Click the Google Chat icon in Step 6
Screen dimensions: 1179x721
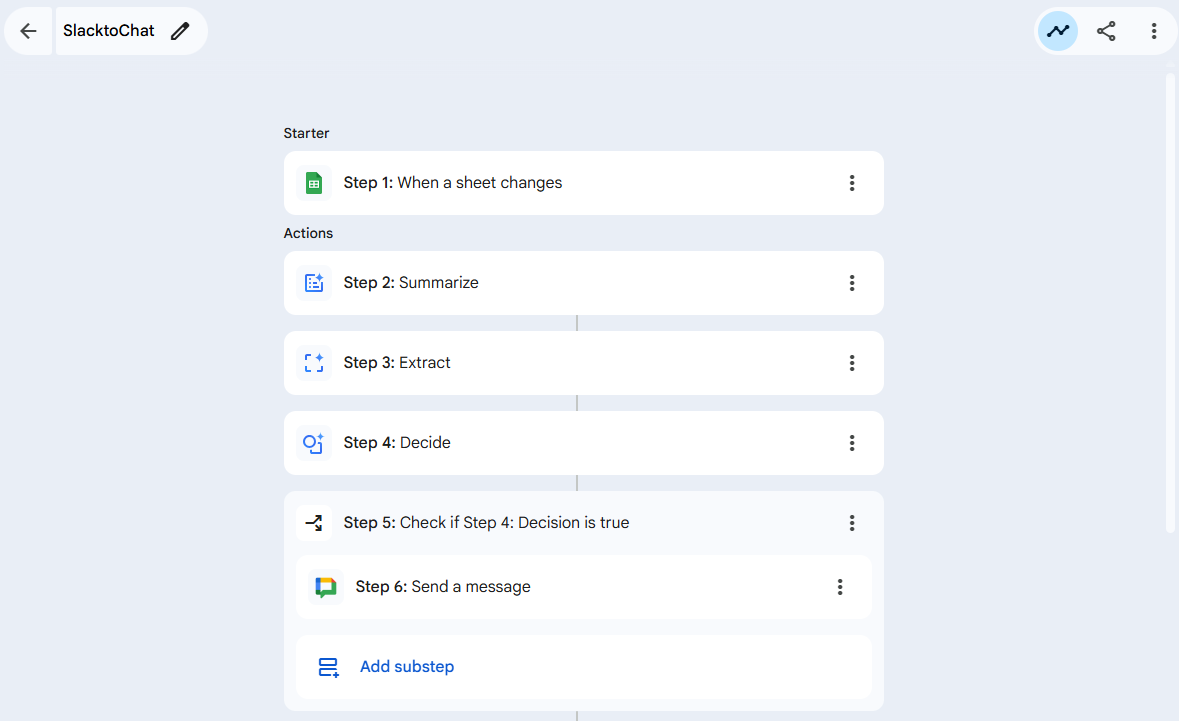tap(326, 587)
